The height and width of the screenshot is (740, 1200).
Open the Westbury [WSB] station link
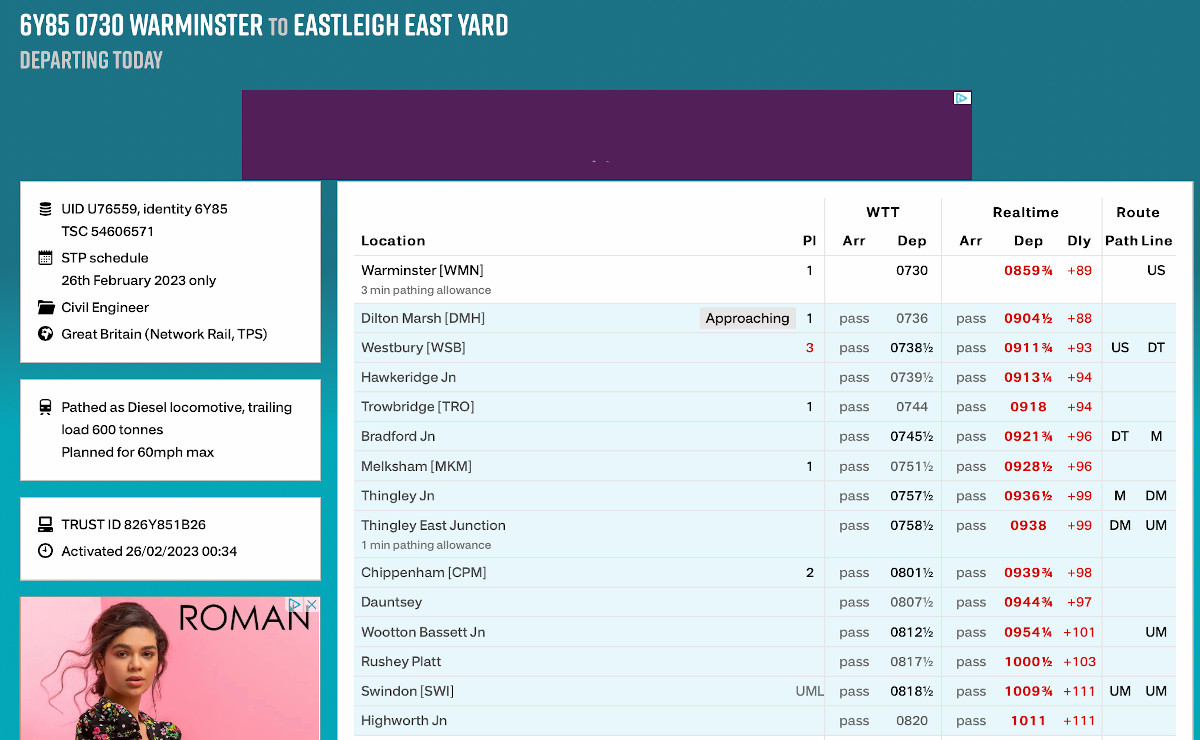[x=413, y=348]
